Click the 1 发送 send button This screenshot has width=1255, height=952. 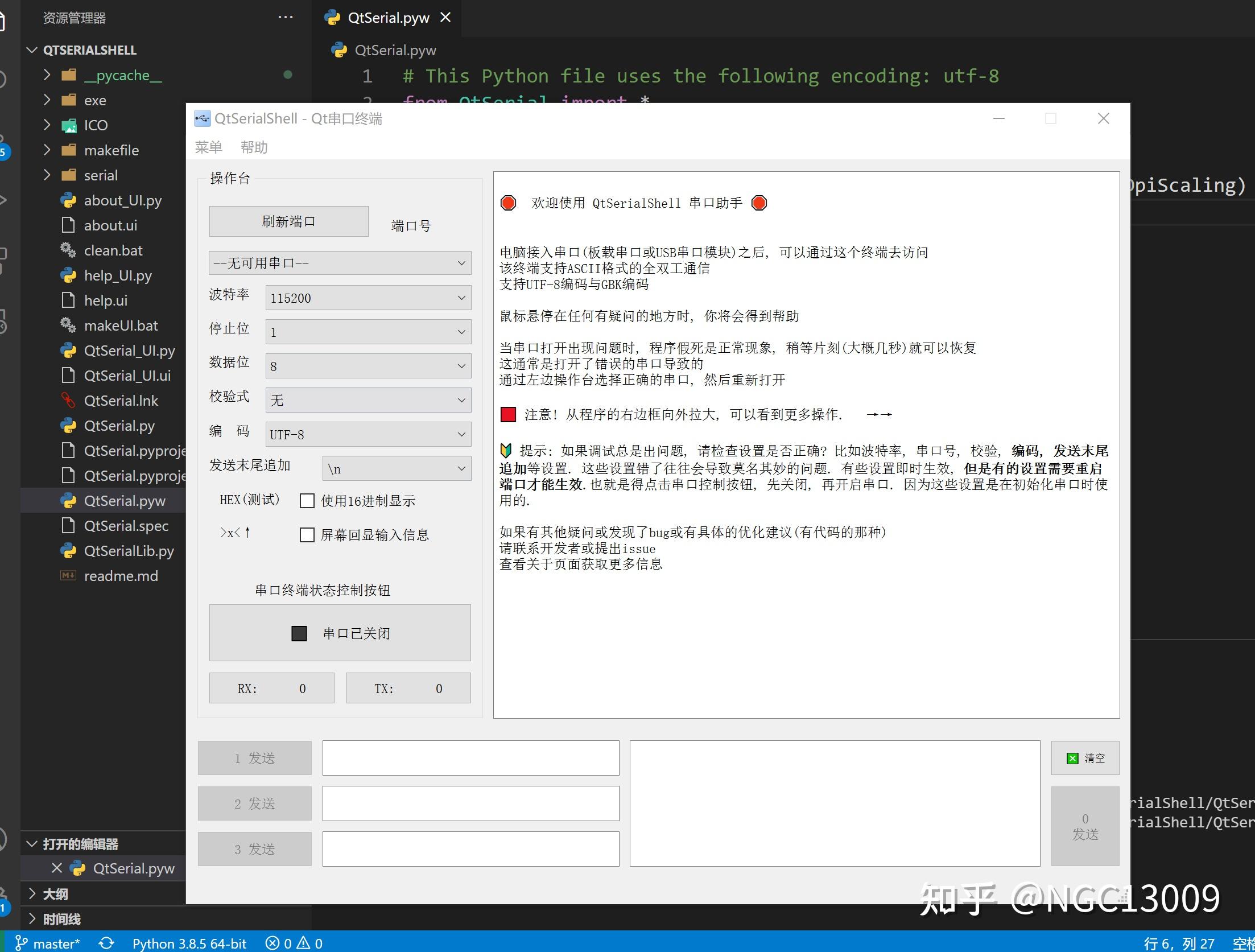pos(254,758)
